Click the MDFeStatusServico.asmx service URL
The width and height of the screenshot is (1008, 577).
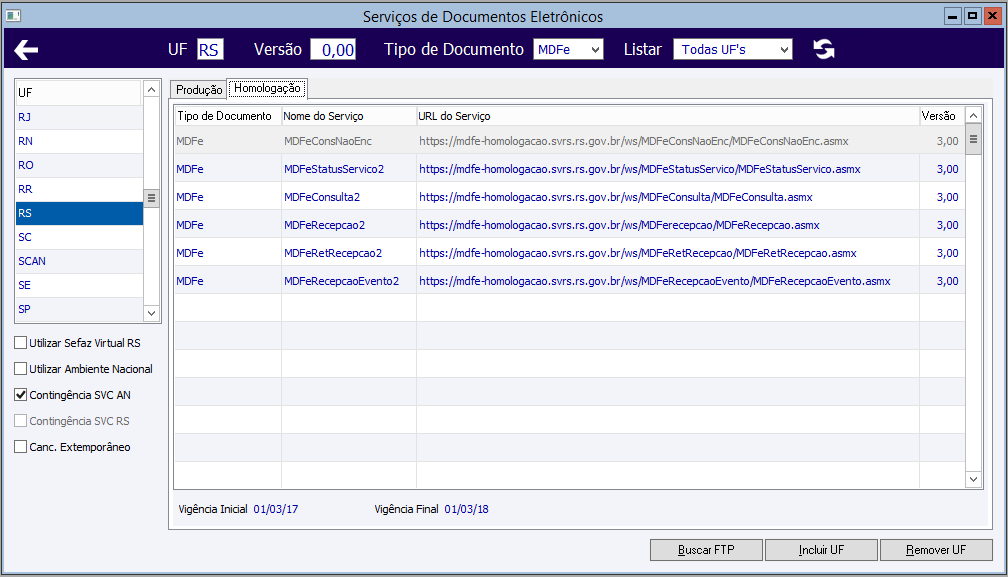click(640, 169)
